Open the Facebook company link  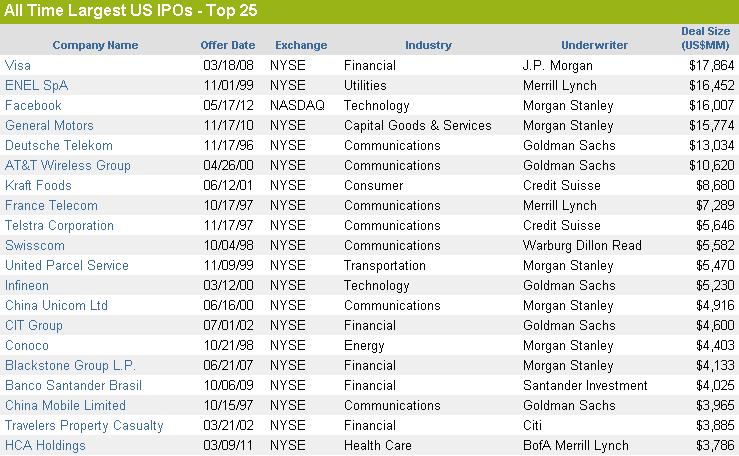click(x=33, y=106)
